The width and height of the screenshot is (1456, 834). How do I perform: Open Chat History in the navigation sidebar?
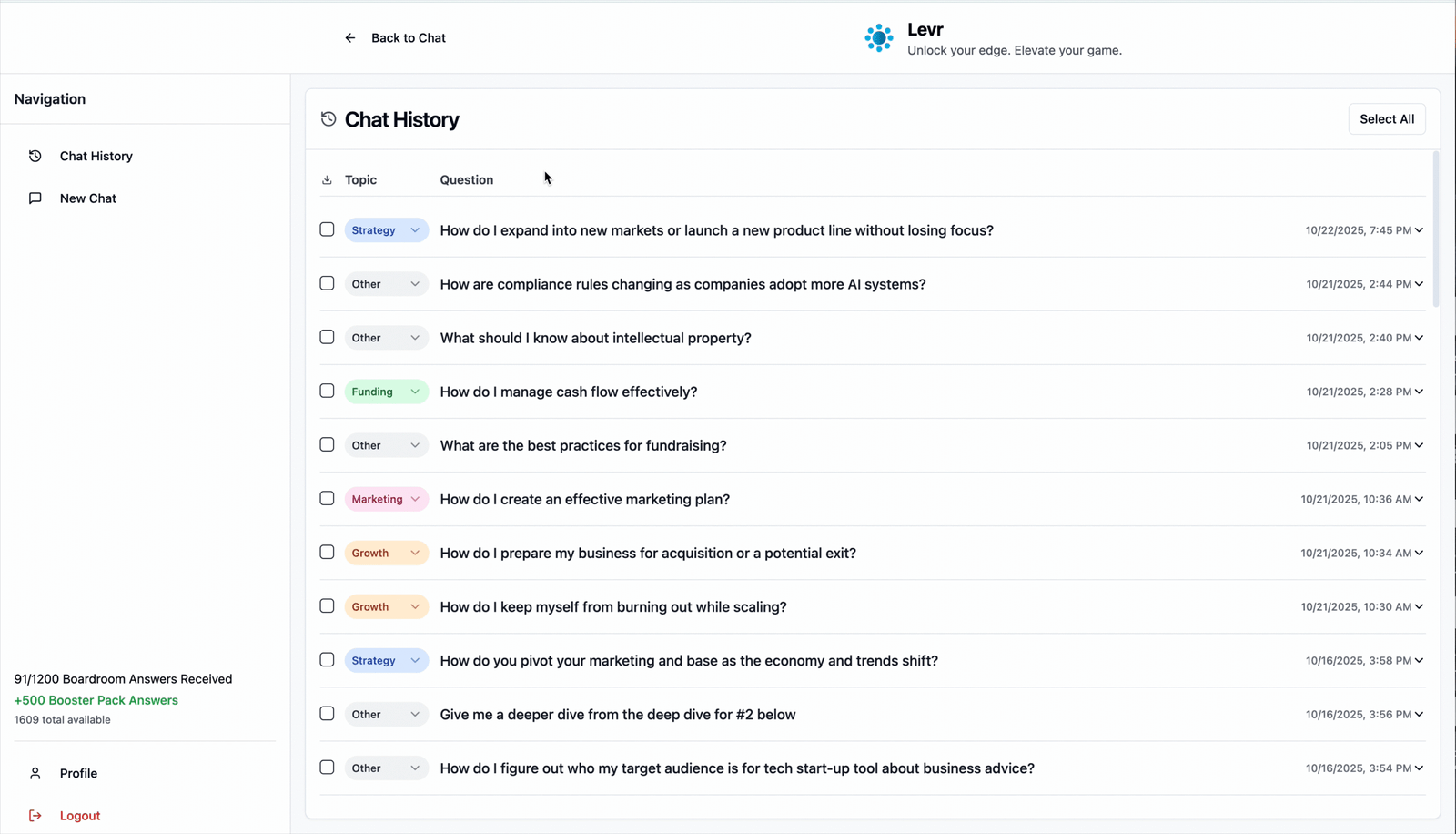pyautogui.click(x=96, y=157)
